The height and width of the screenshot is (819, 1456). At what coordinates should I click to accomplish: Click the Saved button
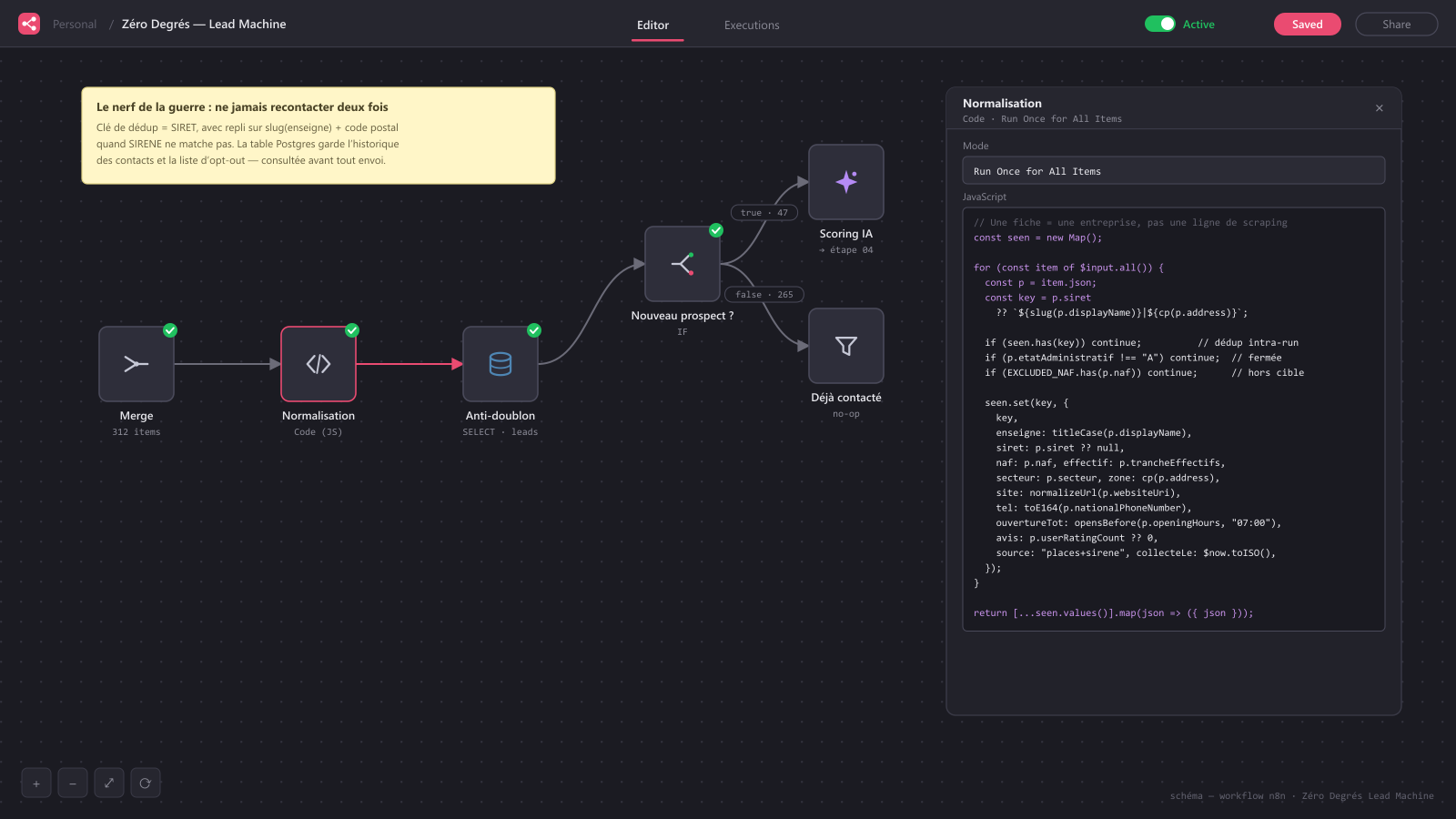point(1307,25)
